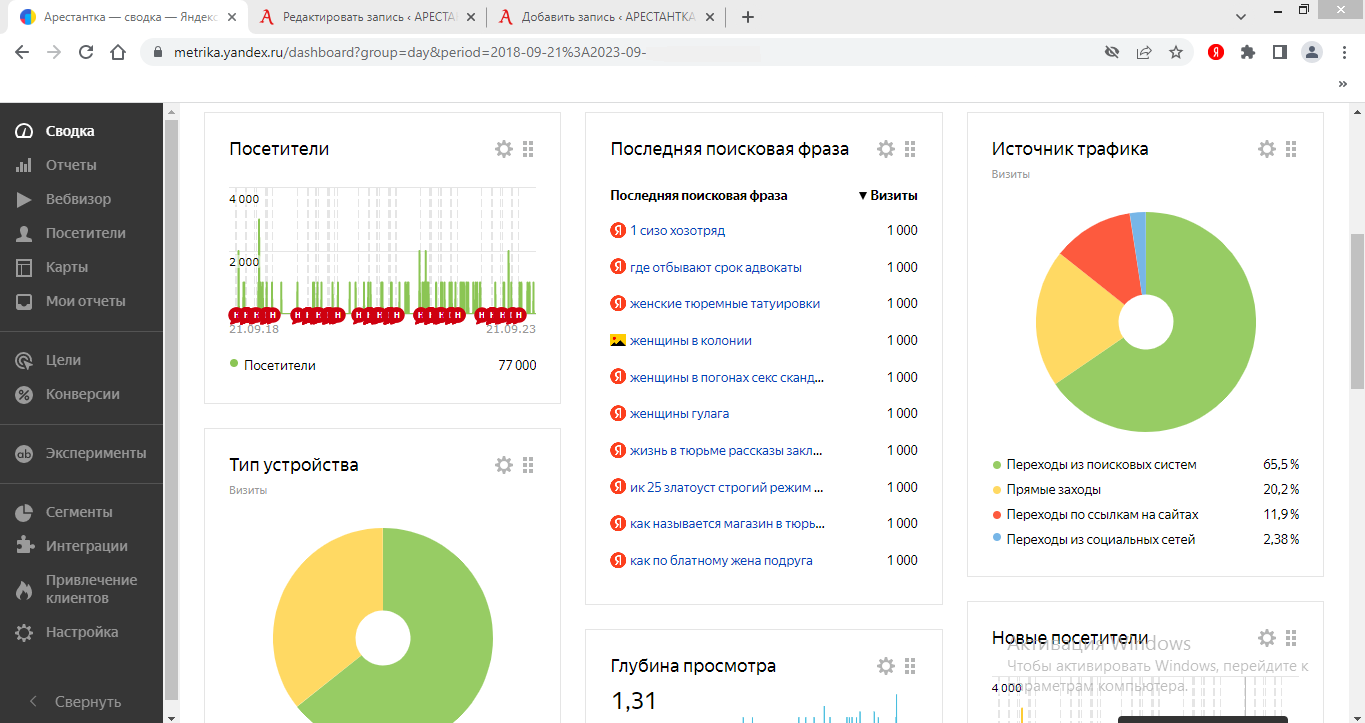Viewport: 1365px width, 723px height.
Task: Click the Конверсии percent icon
Action: [25, 394]
